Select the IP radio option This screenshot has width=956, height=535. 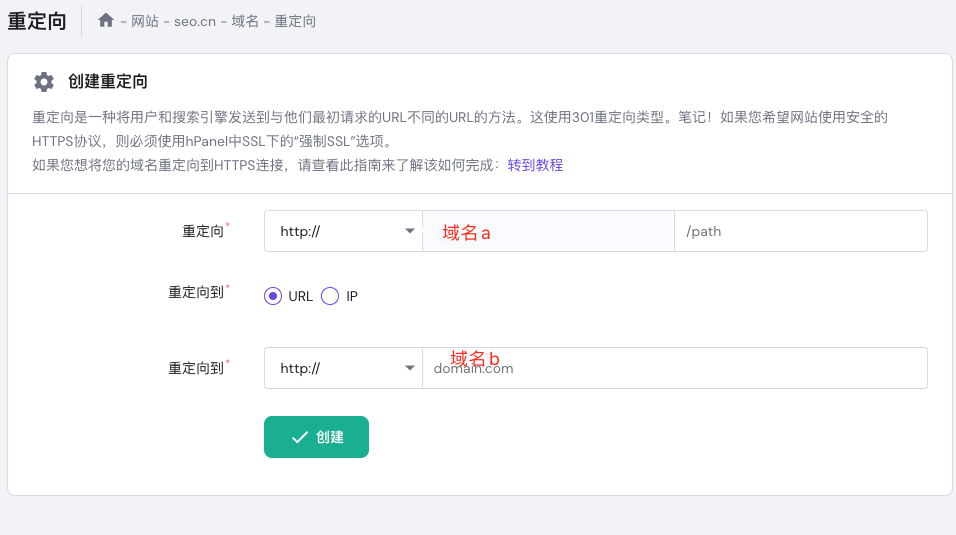point(330,296)
